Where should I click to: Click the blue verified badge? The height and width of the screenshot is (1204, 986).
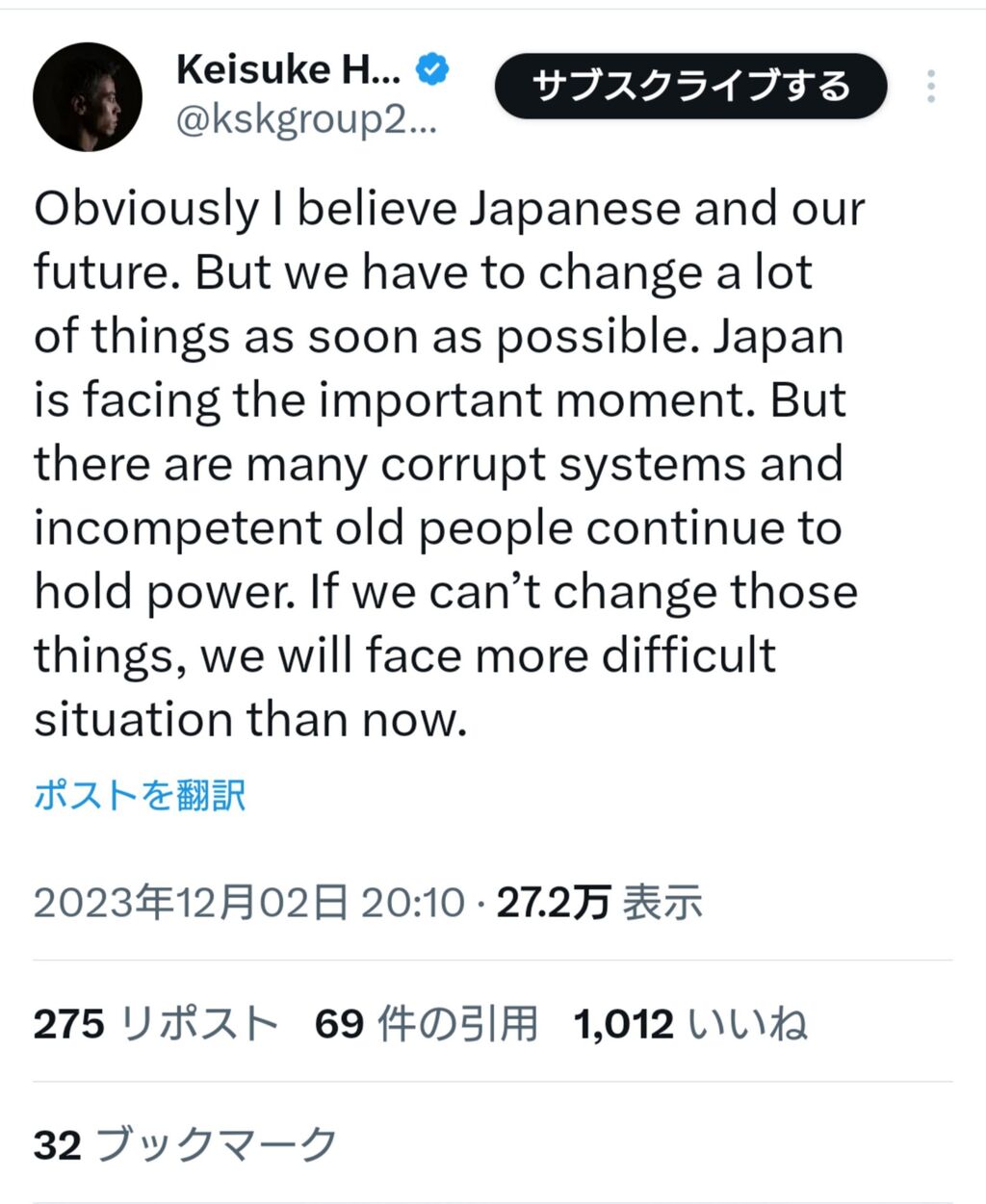click(432, 69)
